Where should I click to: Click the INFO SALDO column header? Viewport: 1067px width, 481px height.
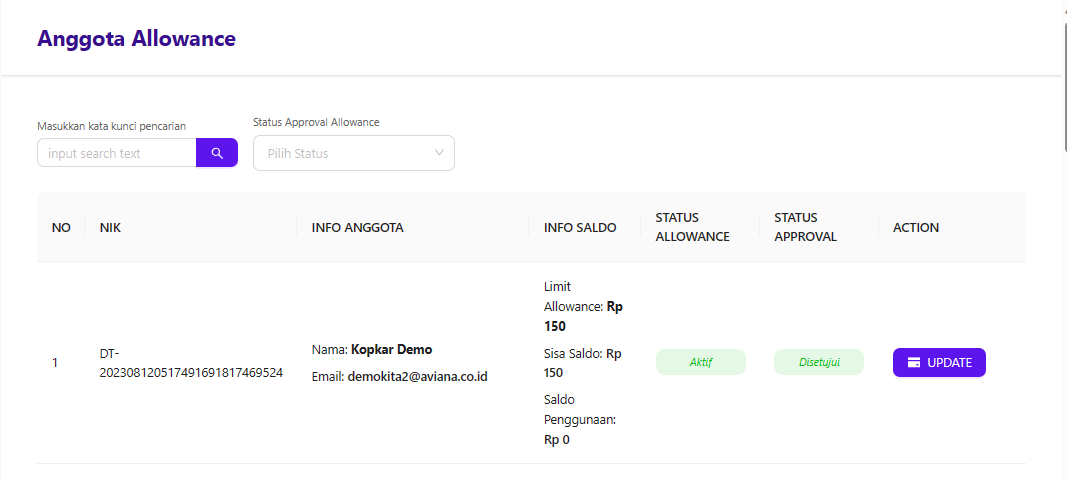(580, 228)
